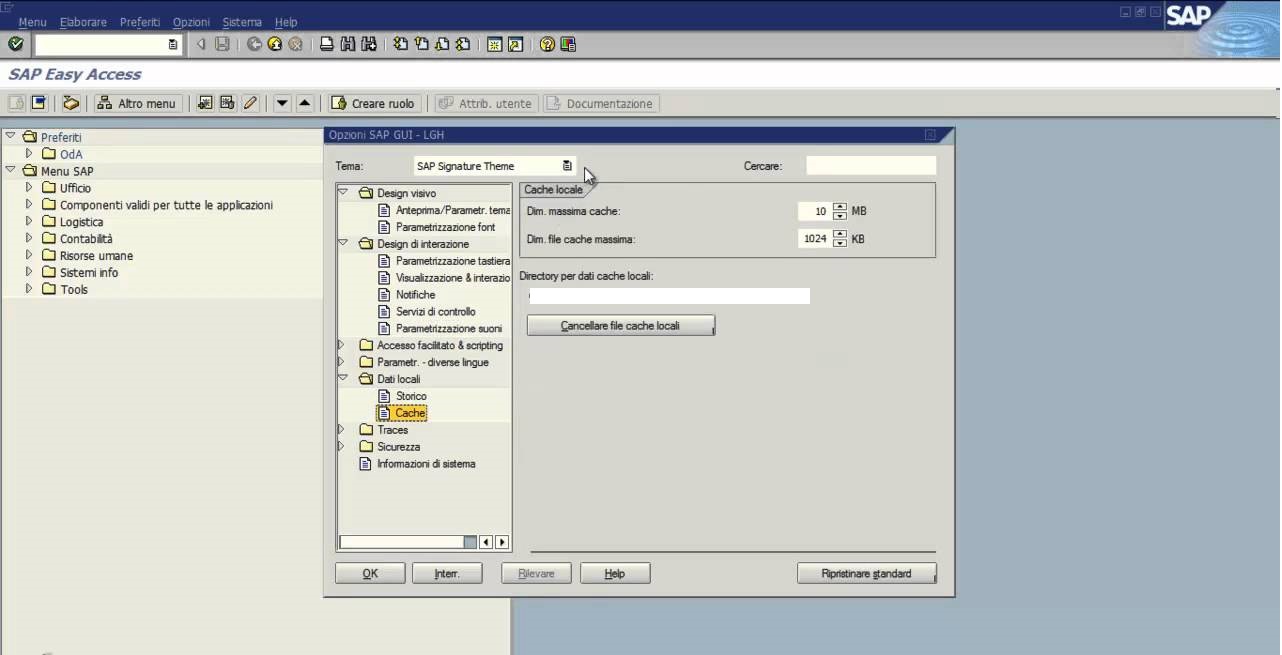Click the Move Favorites Up arrow icon
Screen dimensions: 1282x655
tap(305, 103)
